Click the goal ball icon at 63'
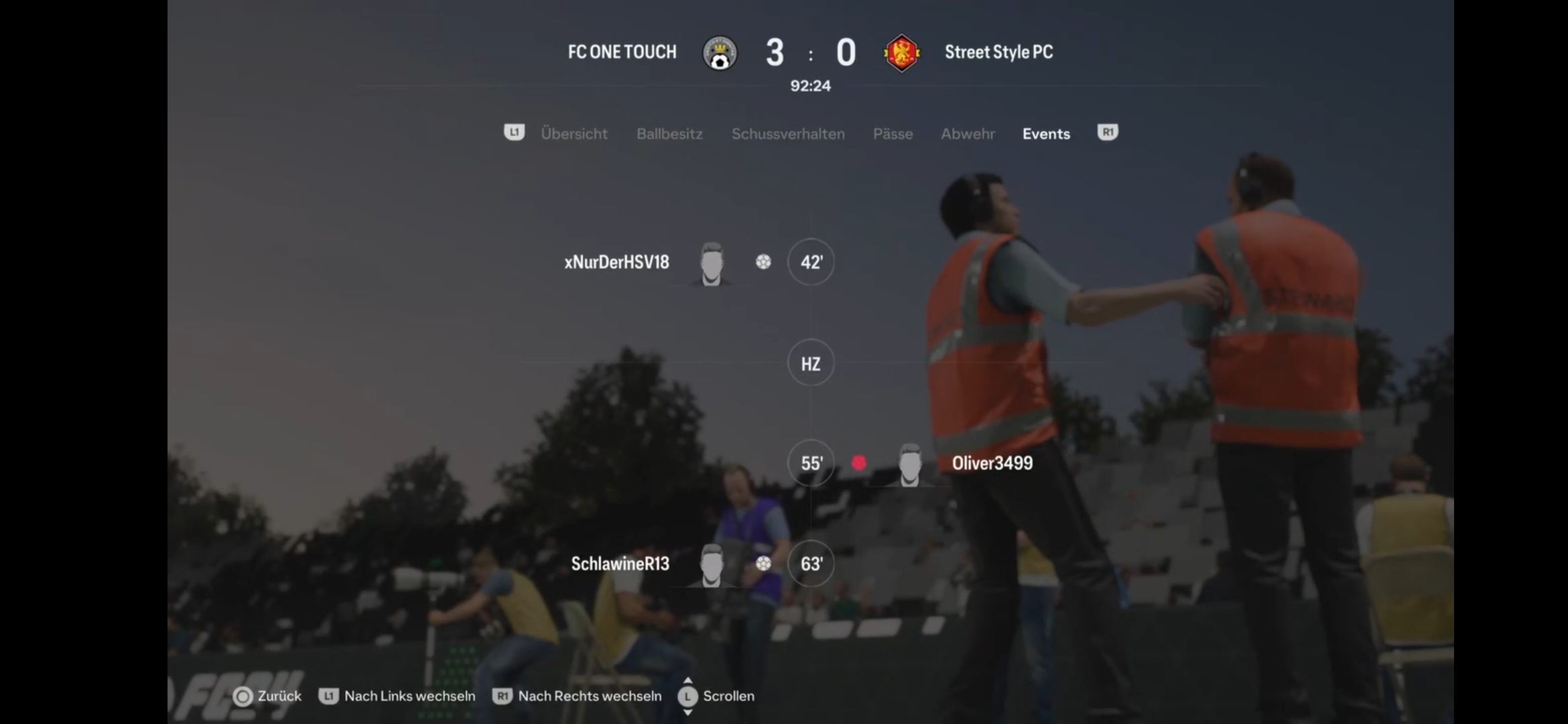 [x=763, y=563]
